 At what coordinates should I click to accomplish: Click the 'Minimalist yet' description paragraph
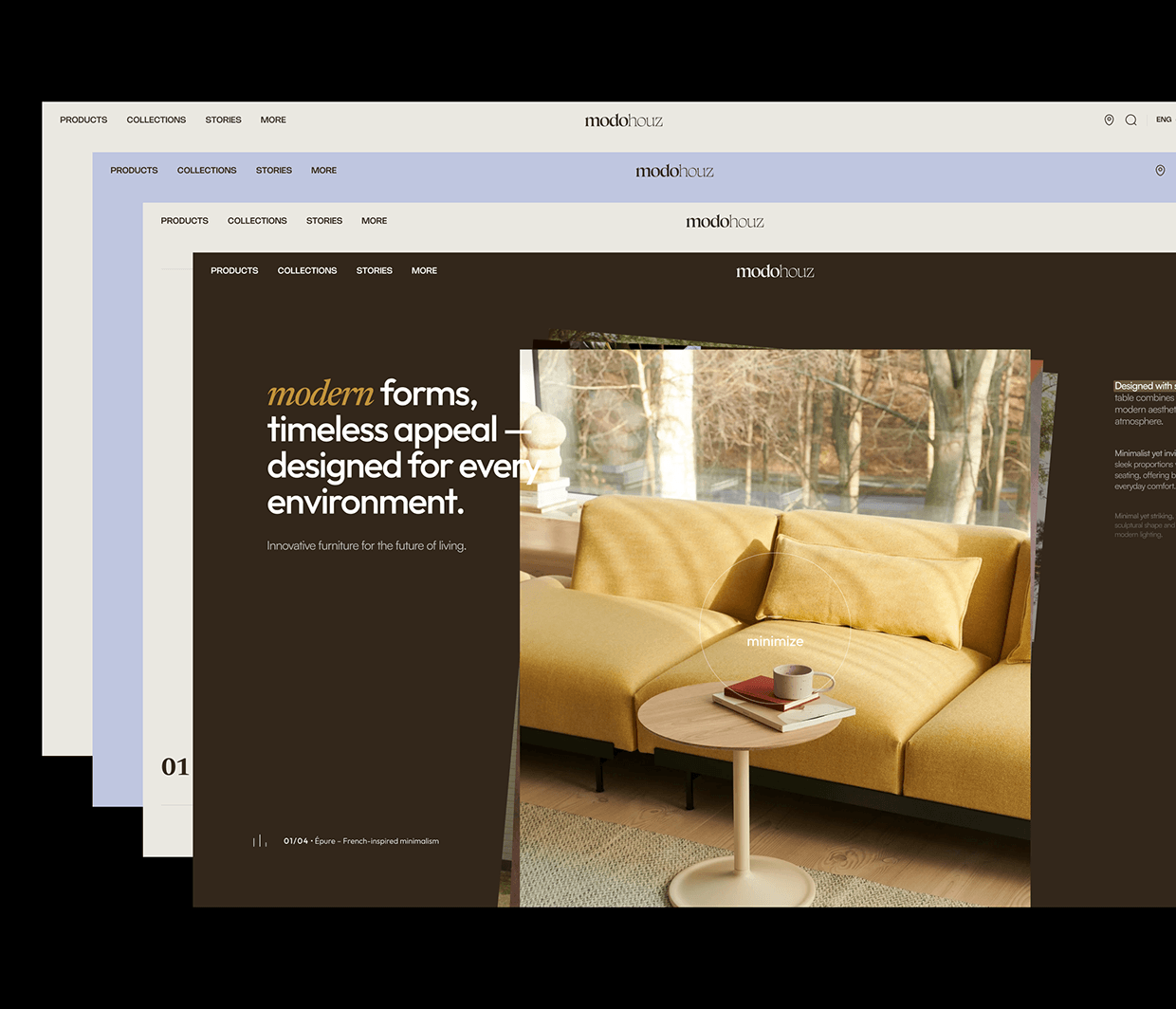click(x=1145, y=469)
